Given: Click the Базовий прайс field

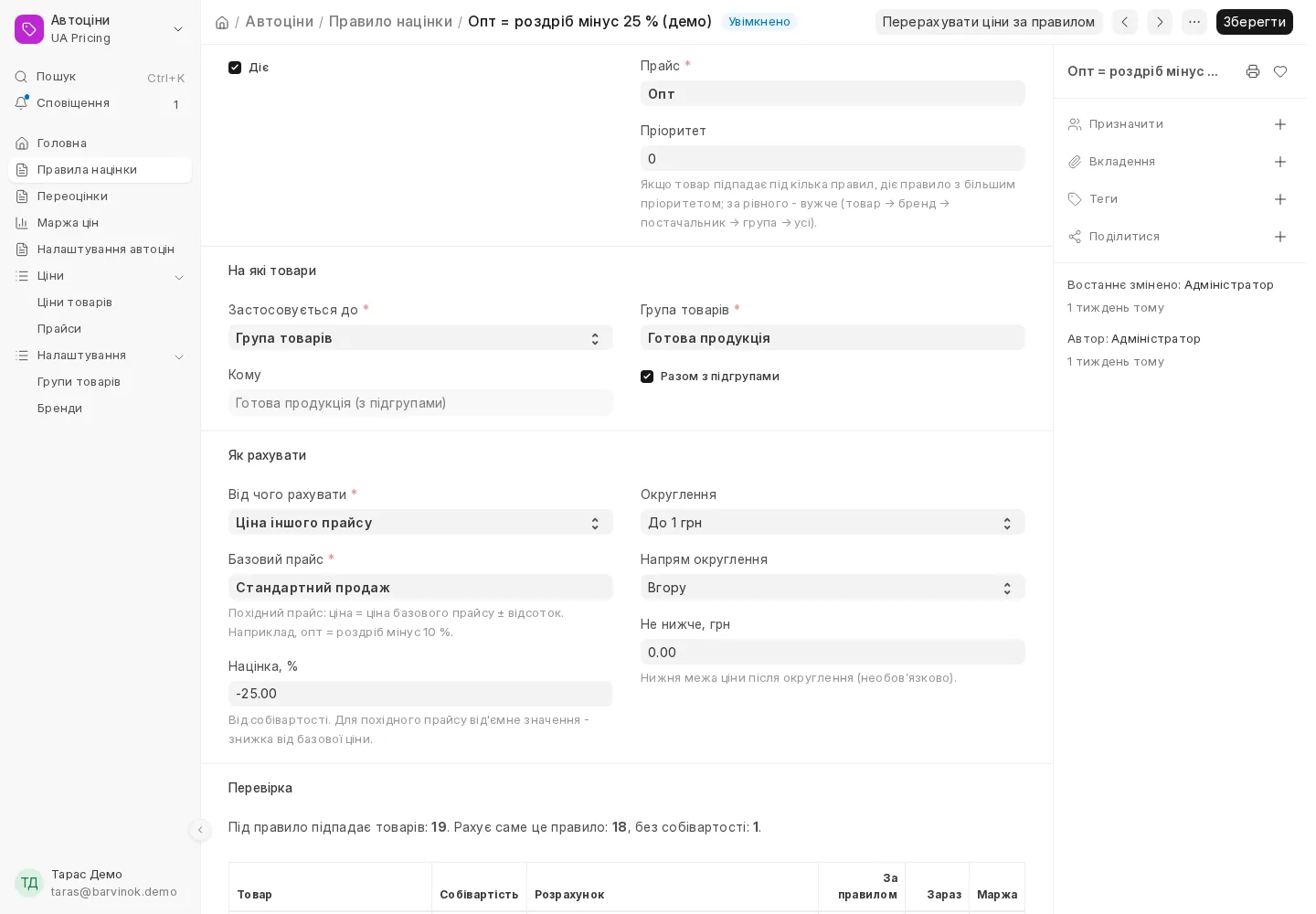Looking at the screenshot, I should tap(420, 588).
